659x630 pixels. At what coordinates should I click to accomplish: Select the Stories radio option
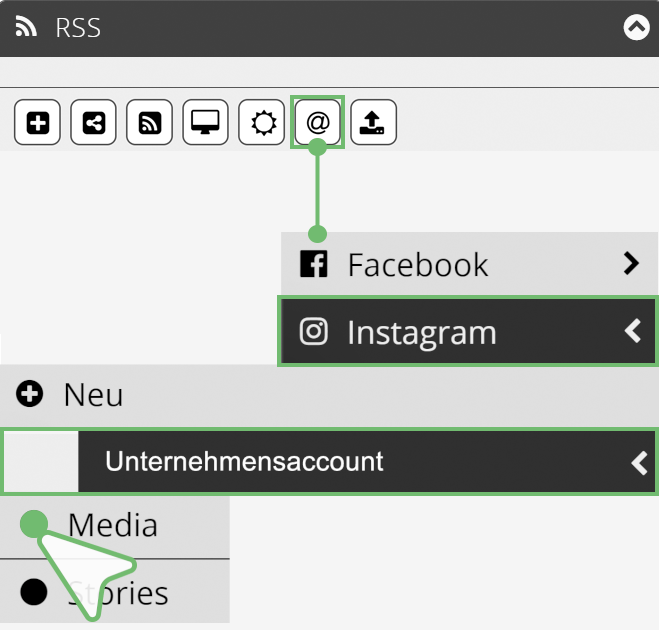point(34,592)
